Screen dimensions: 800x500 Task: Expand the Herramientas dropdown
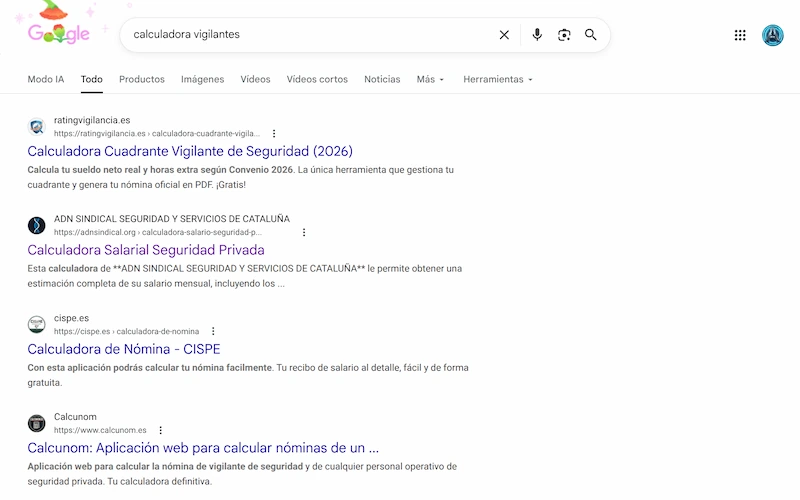click(498, 80)
